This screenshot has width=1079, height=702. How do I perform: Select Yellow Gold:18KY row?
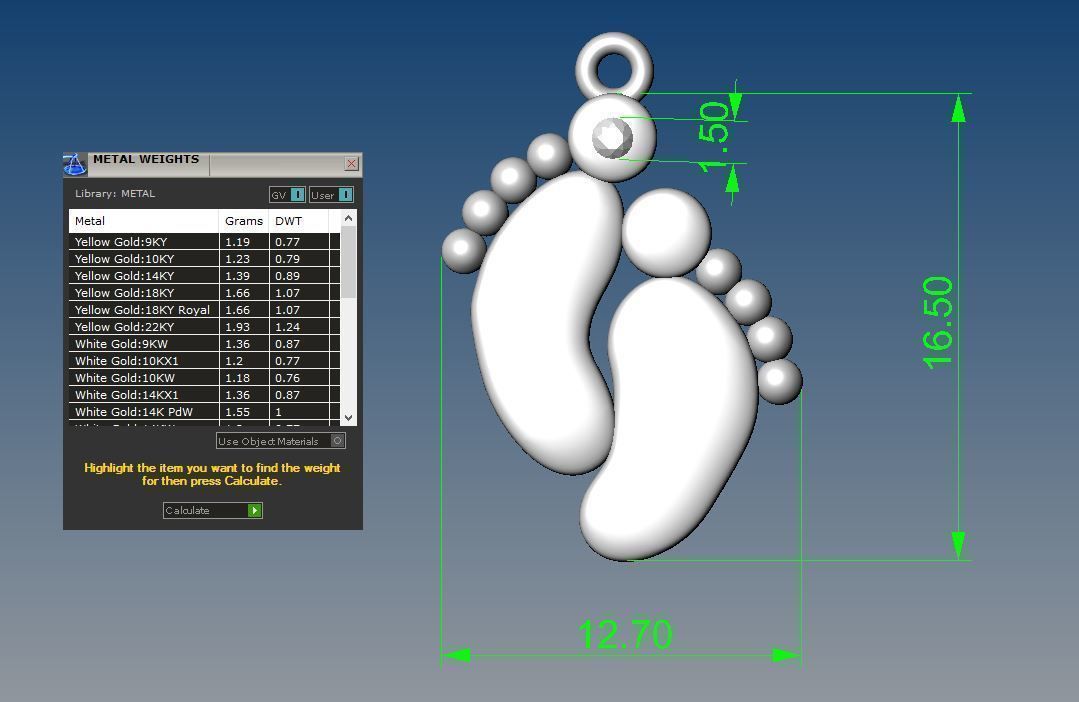pos(204,292)
